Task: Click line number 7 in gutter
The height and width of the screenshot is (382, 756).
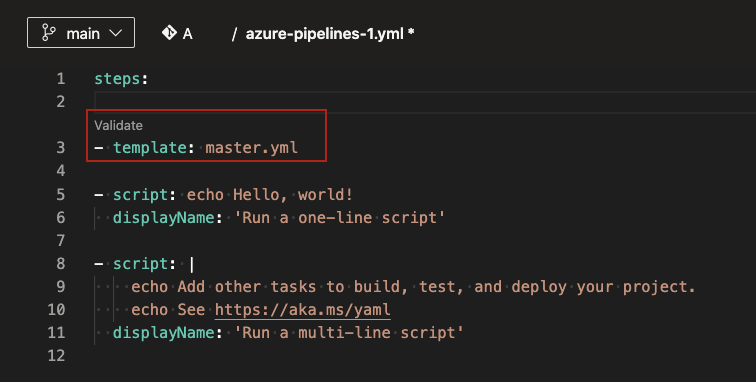Action: tap(61, 240)
